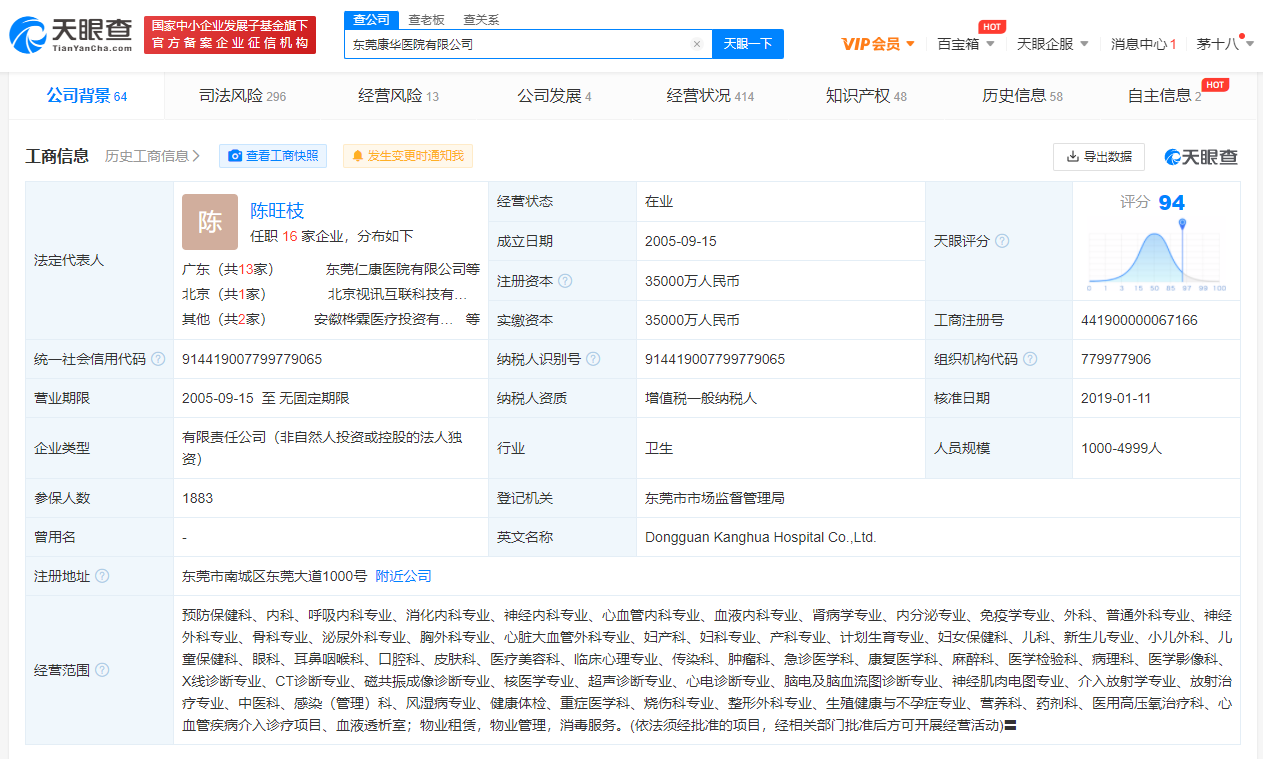The width and height of the screenshot is (1263, 759).
Task: Open help icon next to 经营范围
Action: pos(102,670)
